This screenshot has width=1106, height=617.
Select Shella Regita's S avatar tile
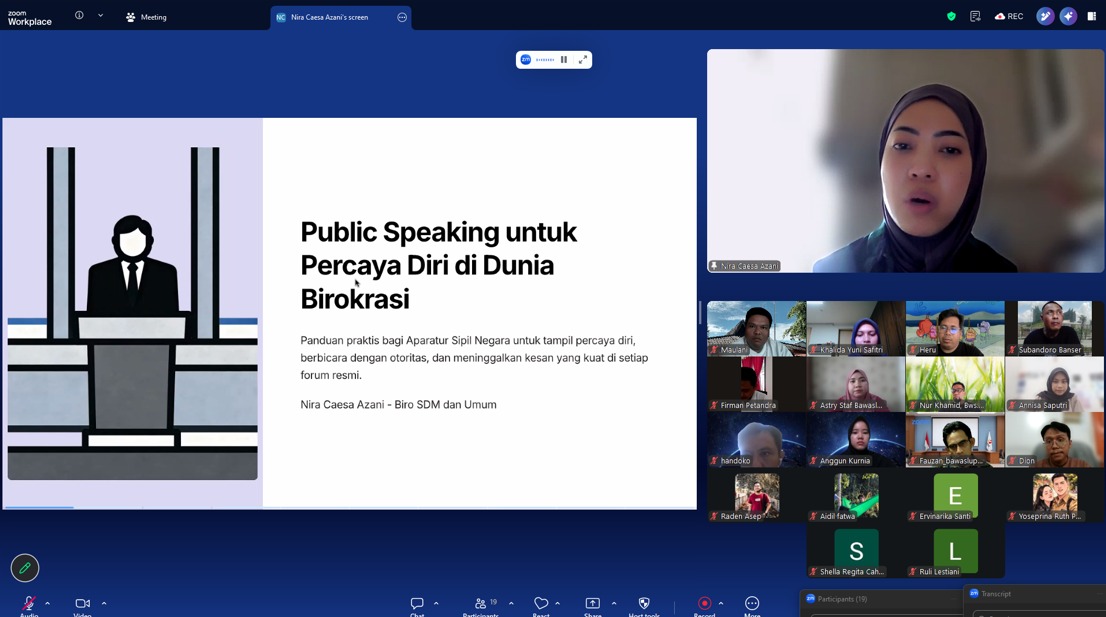tap(856, 551)
